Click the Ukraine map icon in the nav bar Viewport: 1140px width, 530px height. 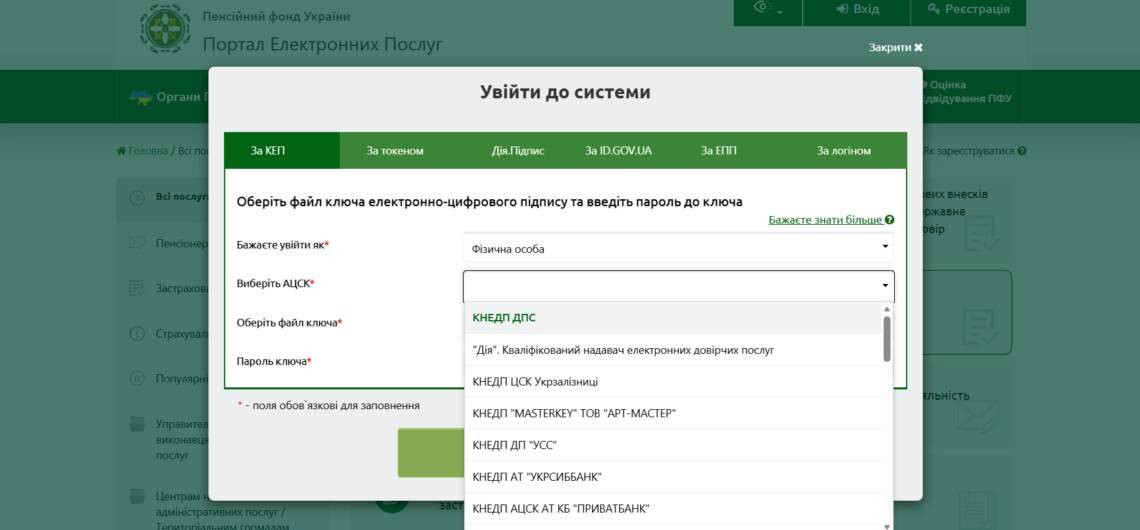(x=140, y=97)
